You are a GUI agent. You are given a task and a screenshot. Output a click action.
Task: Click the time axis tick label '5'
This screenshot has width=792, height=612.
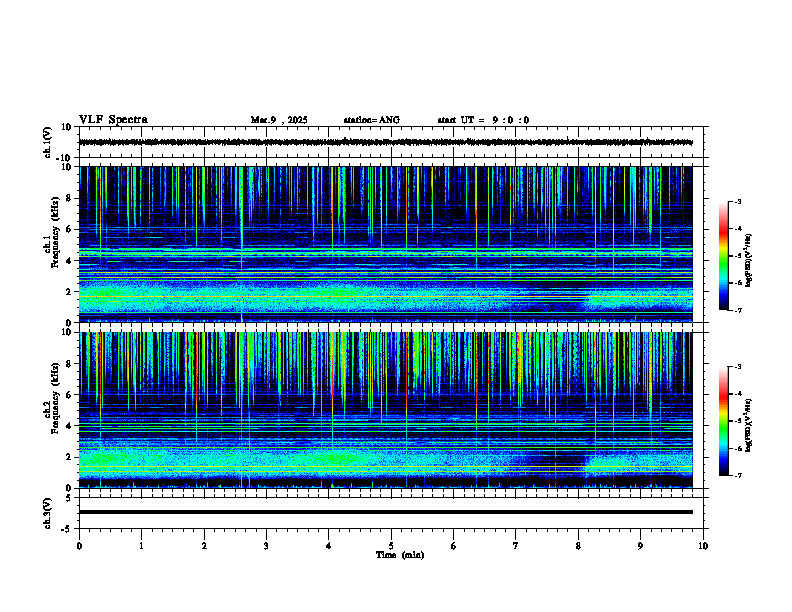[x=391, y=546]
